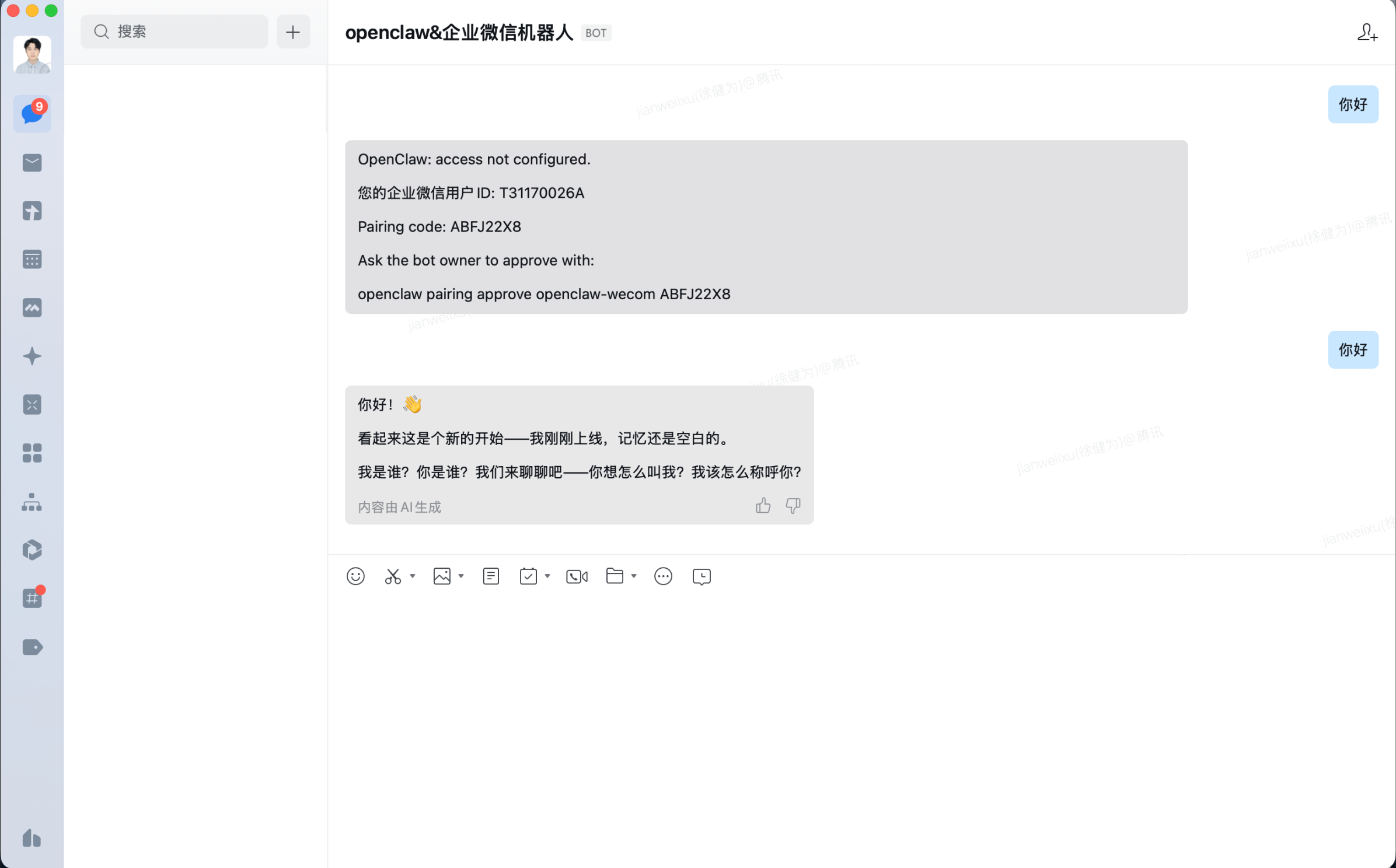Give a thumbs up to the AI reply
The image size is (1396, 868).
coord(763,506)
